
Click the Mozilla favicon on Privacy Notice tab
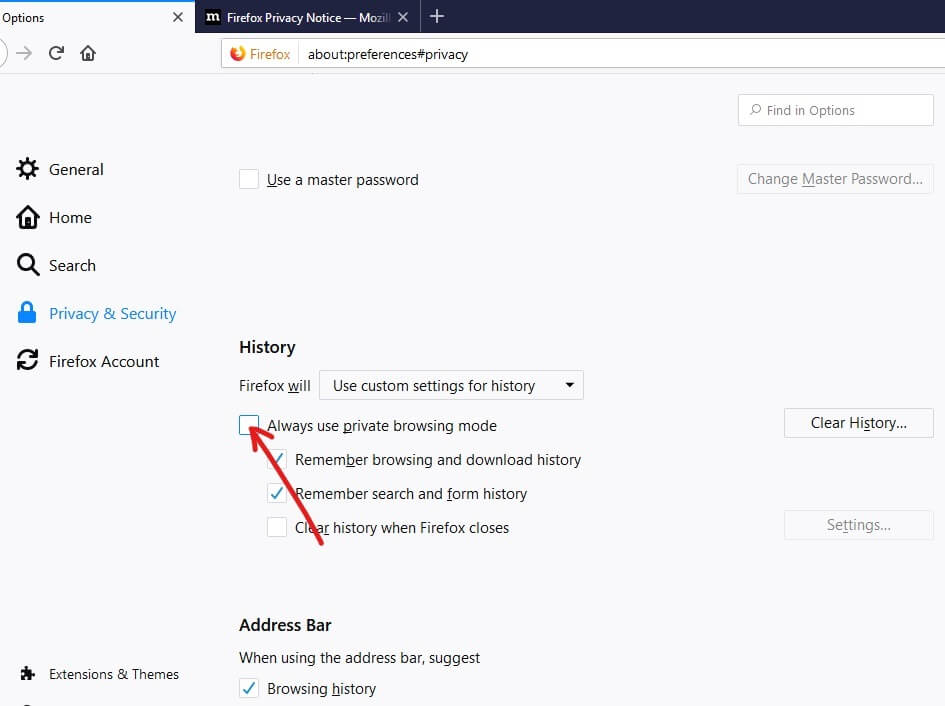pos(213,17)
